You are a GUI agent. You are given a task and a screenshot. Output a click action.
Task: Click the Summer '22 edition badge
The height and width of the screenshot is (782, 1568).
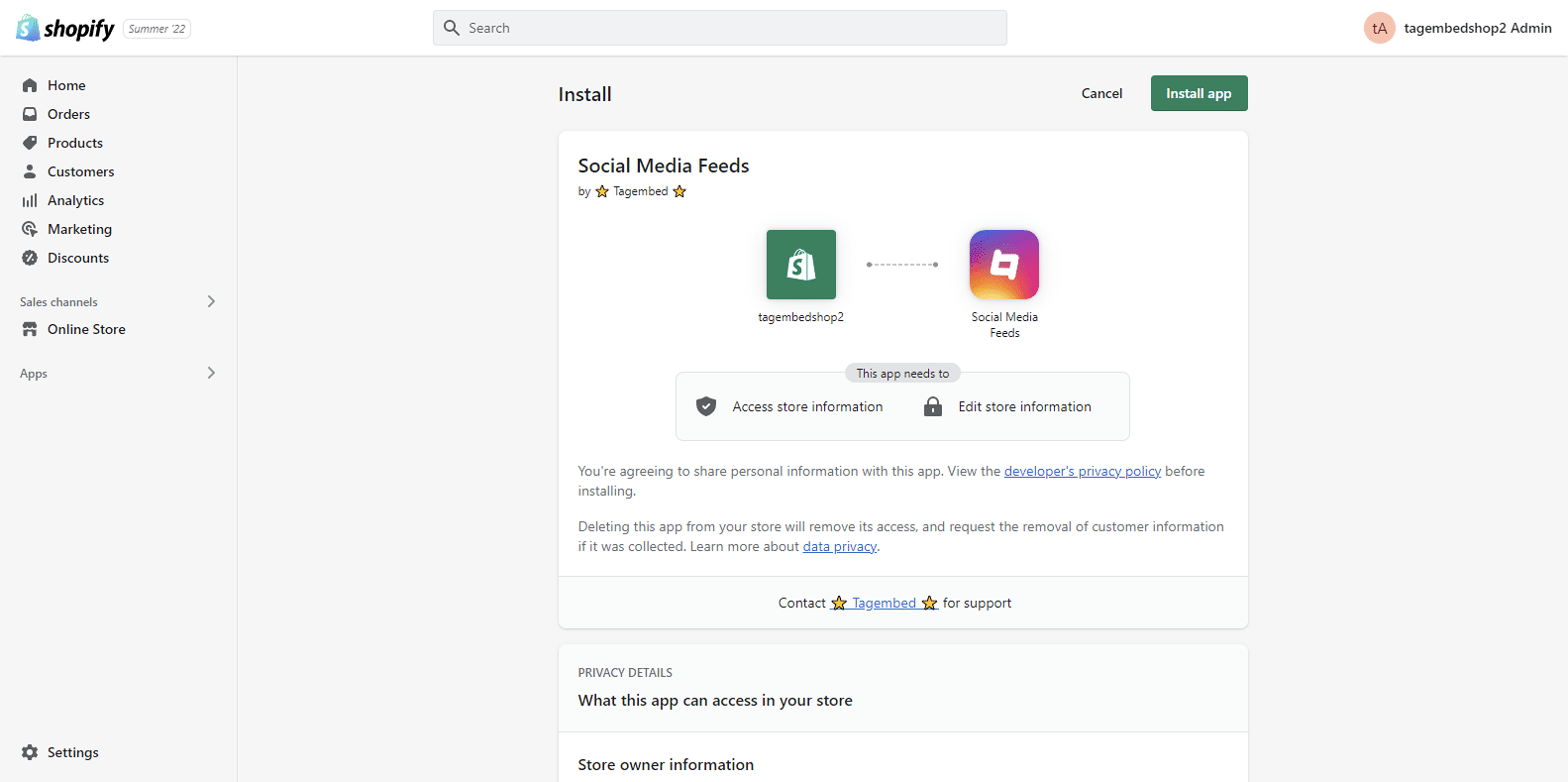(157, 29)
